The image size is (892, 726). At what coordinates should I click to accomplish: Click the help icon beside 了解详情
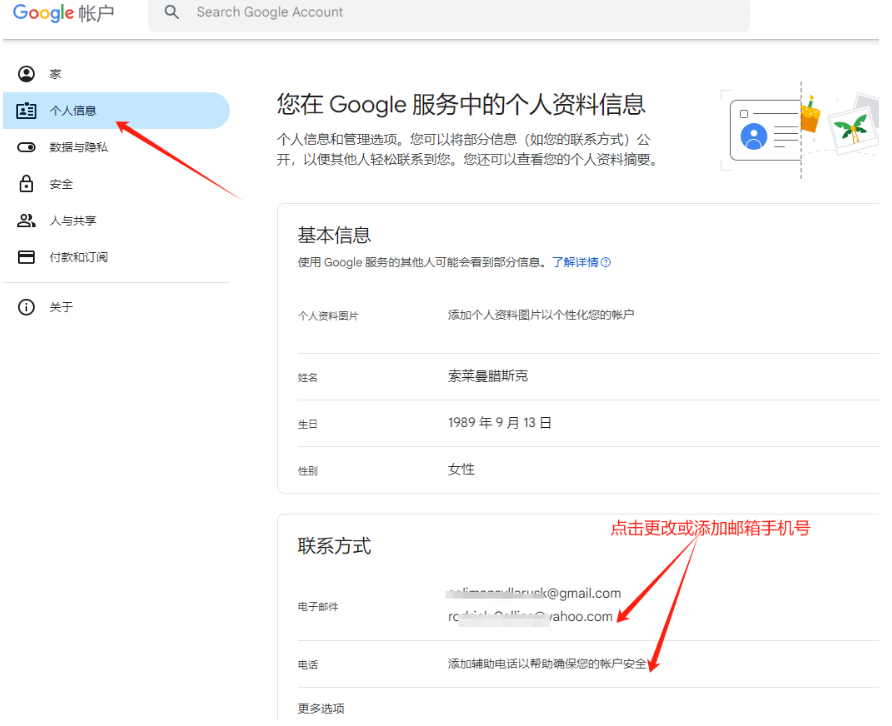606,262
